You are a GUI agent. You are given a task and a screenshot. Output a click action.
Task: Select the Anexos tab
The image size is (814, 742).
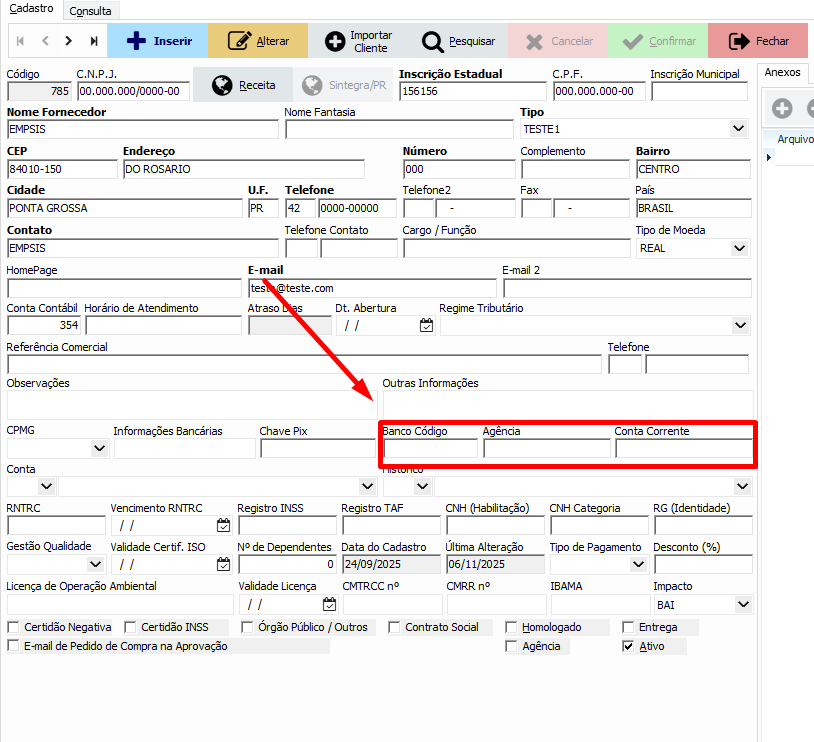tap(782, 72)
